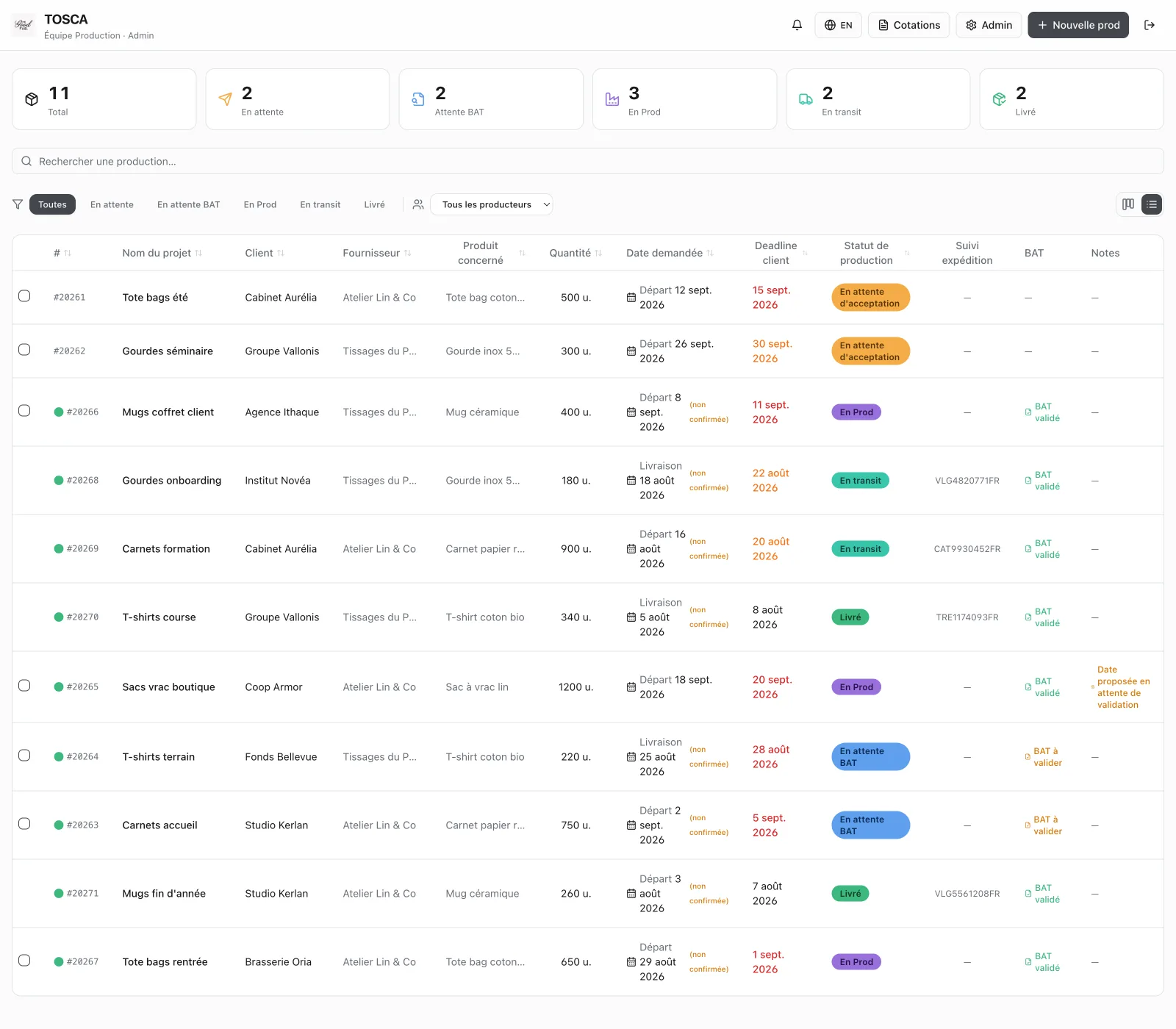Switch to kanban board view
1176x1029 pixels.
tap(1128, 204)
